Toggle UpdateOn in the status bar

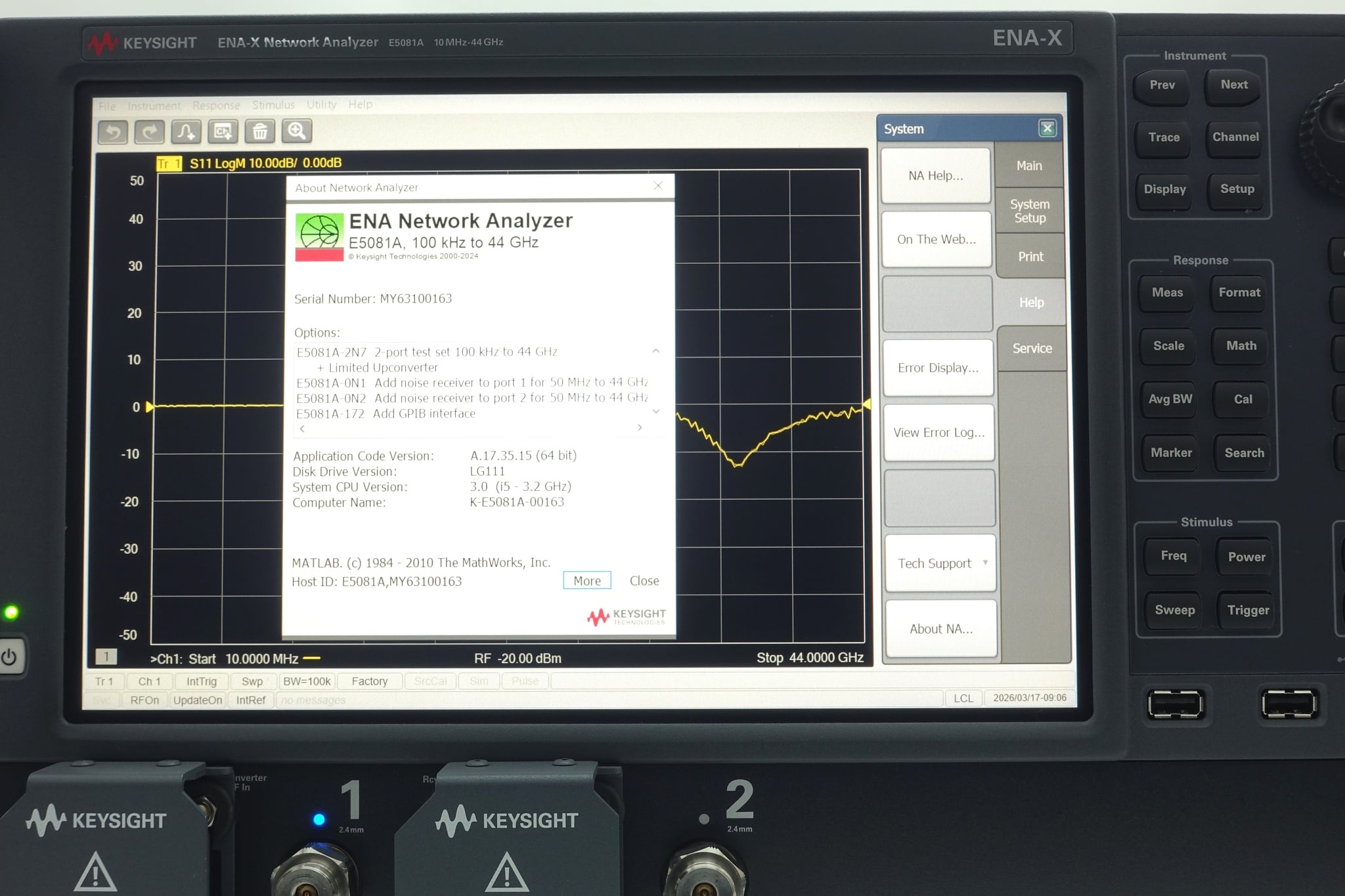[x=198, y=700]
